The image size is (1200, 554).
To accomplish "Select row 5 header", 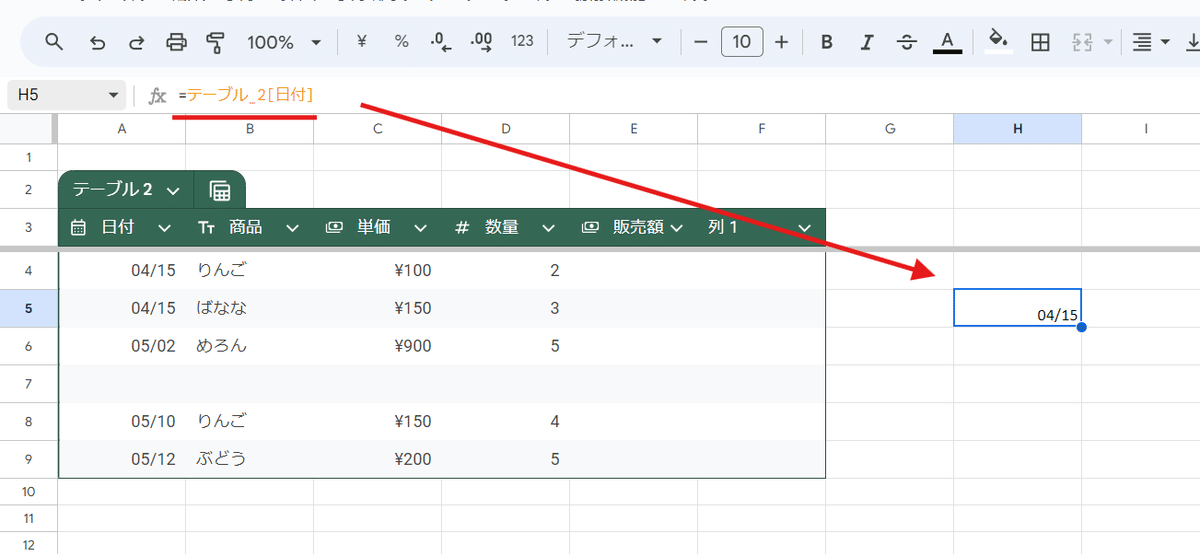I will coord(28,308).
